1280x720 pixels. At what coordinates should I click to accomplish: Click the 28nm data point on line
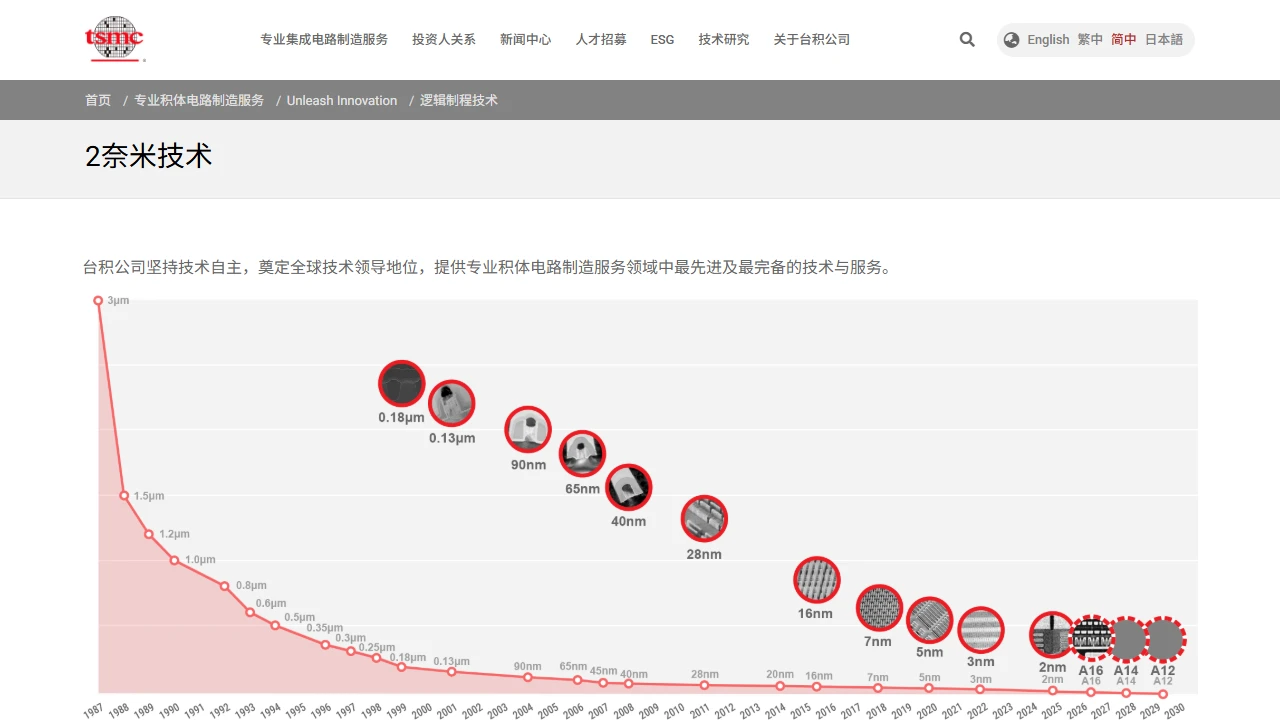704,685
